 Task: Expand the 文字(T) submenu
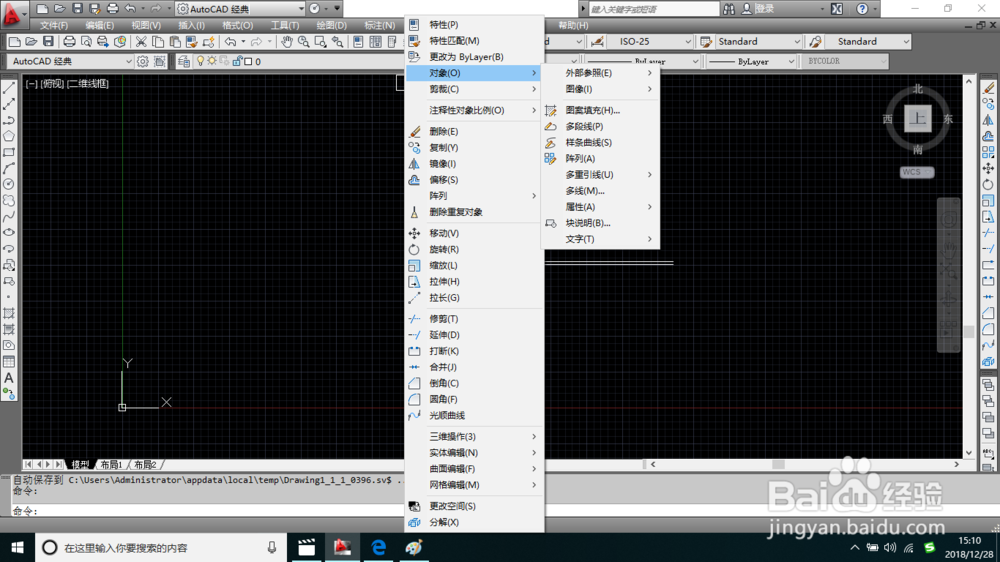coord(600,239)
